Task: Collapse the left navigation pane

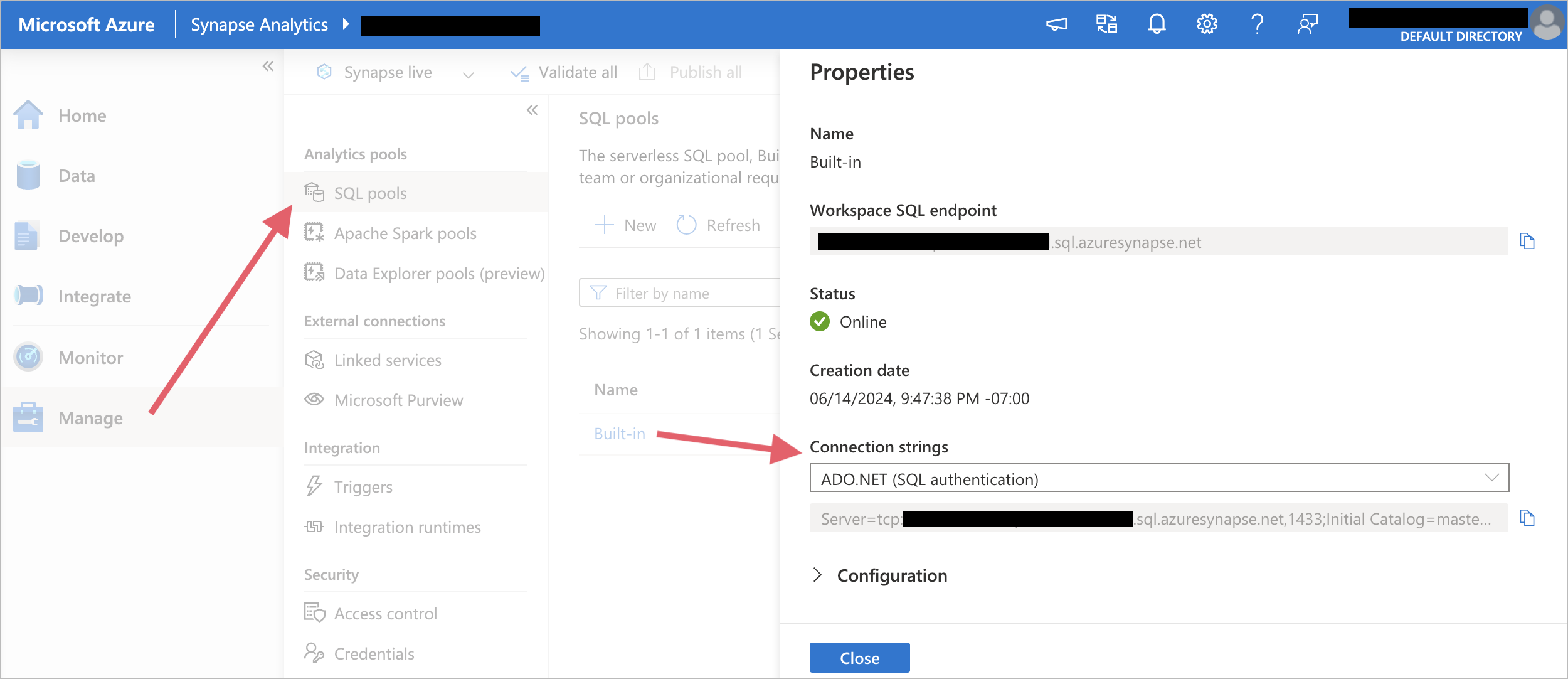Action: coord(268,66)
